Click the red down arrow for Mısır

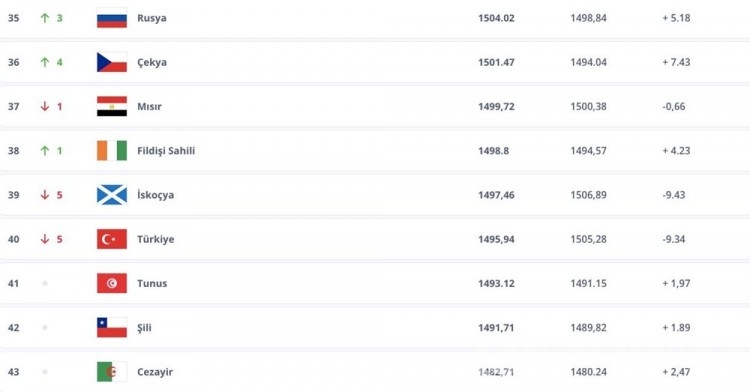pyautogui.click(x=45, y=106)
